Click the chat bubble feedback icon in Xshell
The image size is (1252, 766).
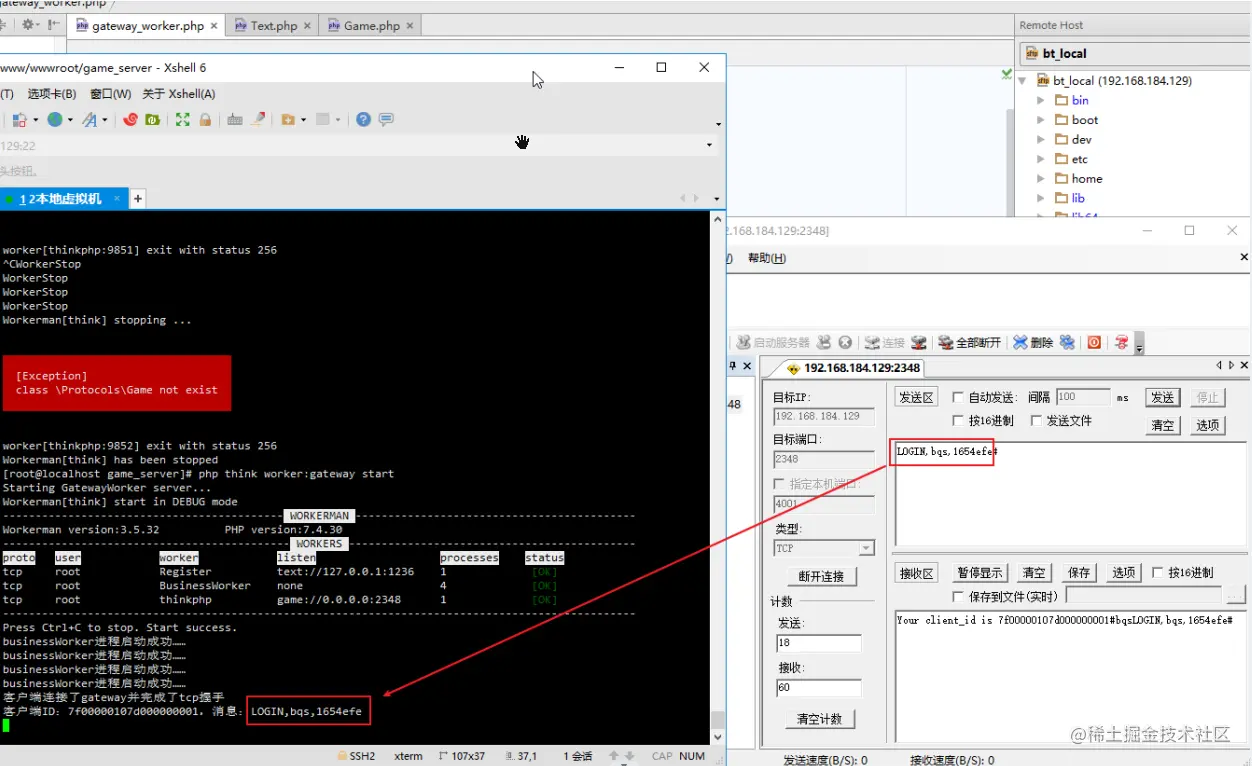pyautogui.click(x=386, y=119)
